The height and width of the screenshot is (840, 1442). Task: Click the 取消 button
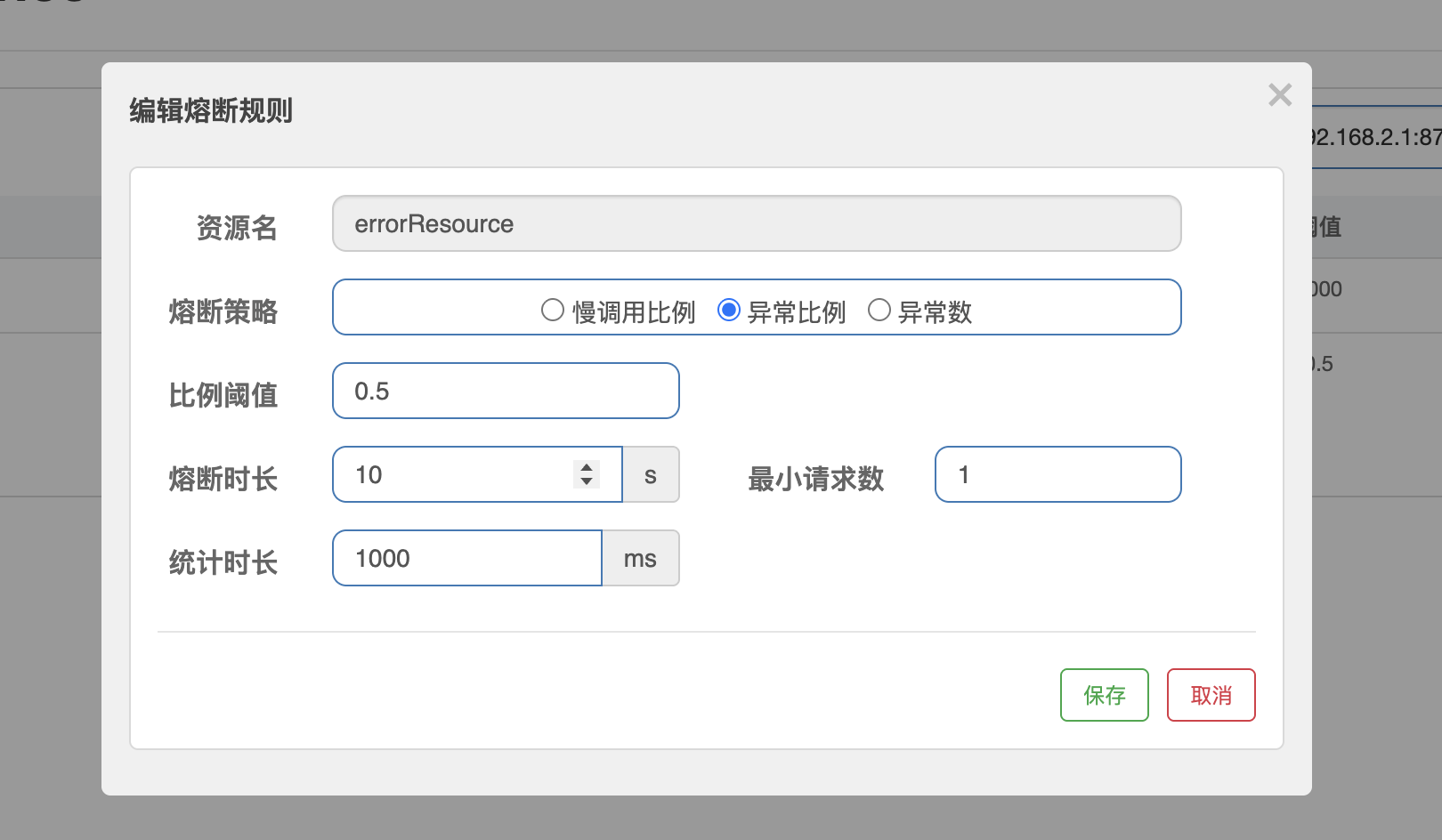[x=1211, y=695]
